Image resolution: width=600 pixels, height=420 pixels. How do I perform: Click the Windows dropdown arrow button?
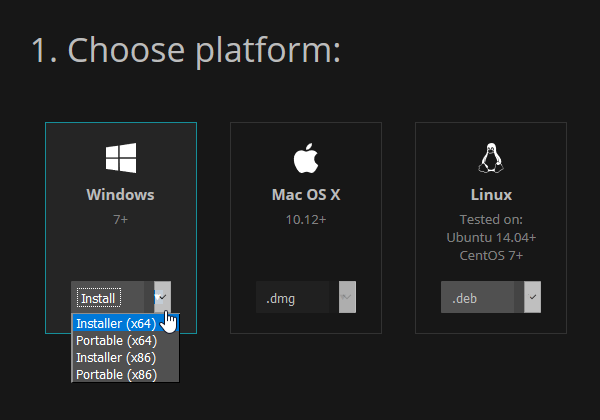(x=163, y=297)
